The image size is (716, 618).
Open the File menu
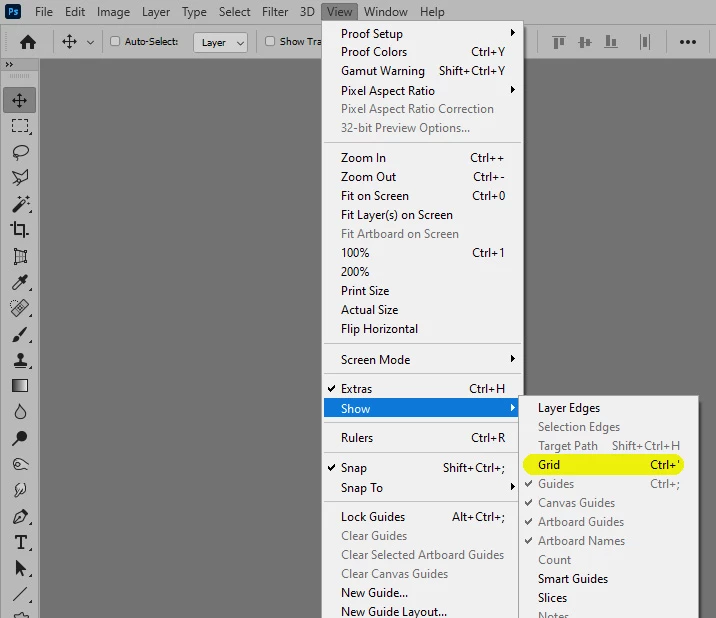tap(44, 11)
